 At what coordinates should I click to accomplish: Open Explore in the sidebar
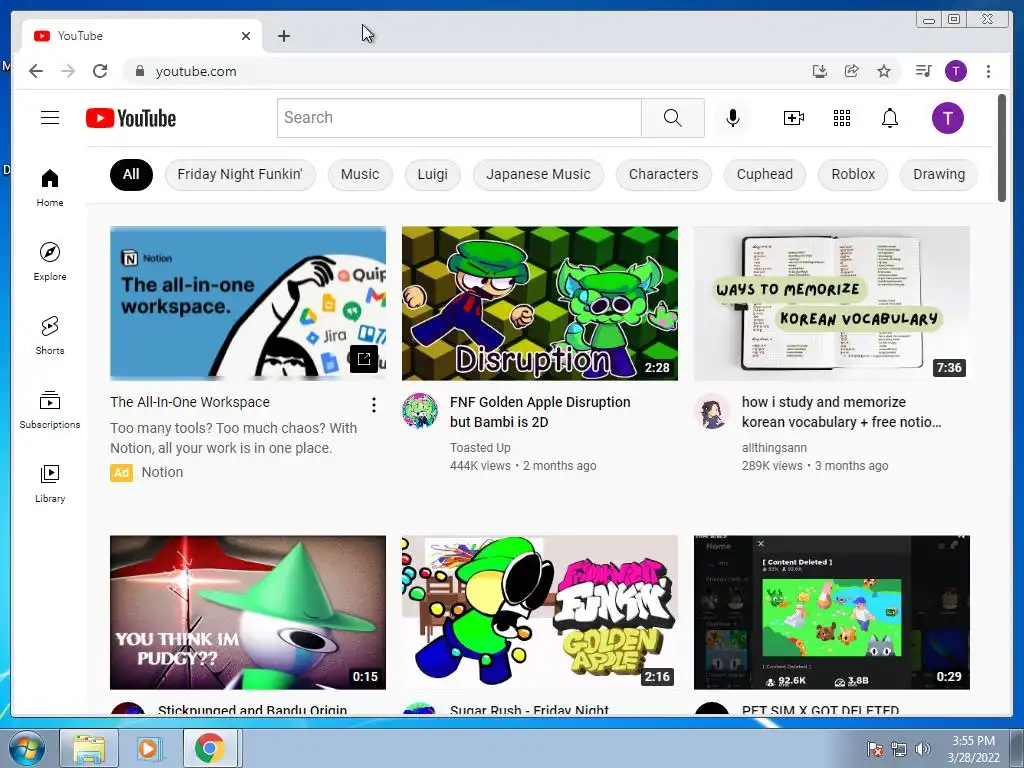(50, 262)
